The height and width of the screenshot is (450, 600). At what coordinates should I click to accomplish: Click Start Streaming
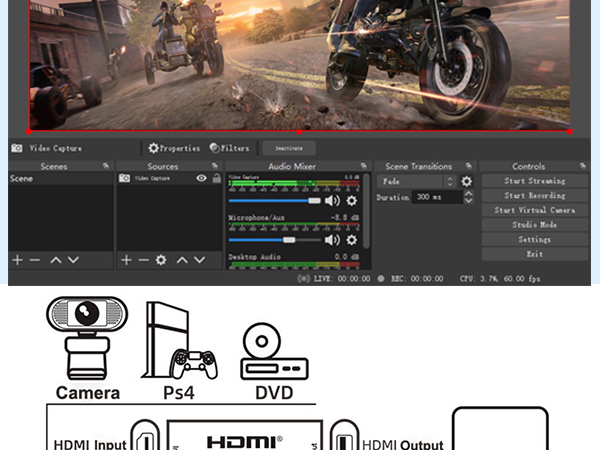(x=535, y=181)
